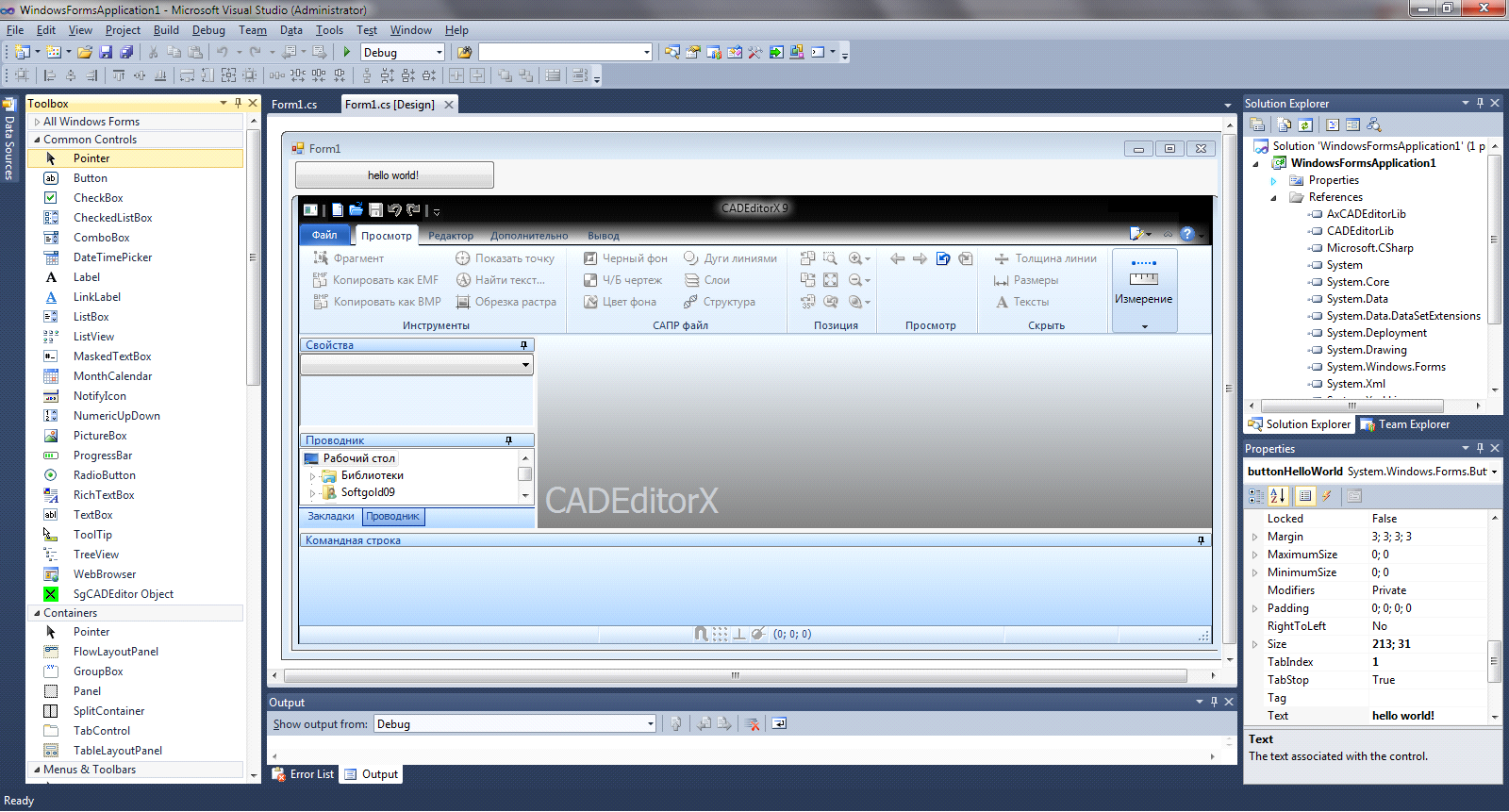Click the zoom out magnifier in Позиция group
This screenshot has height=812, width=1509.
coord(855,280)
